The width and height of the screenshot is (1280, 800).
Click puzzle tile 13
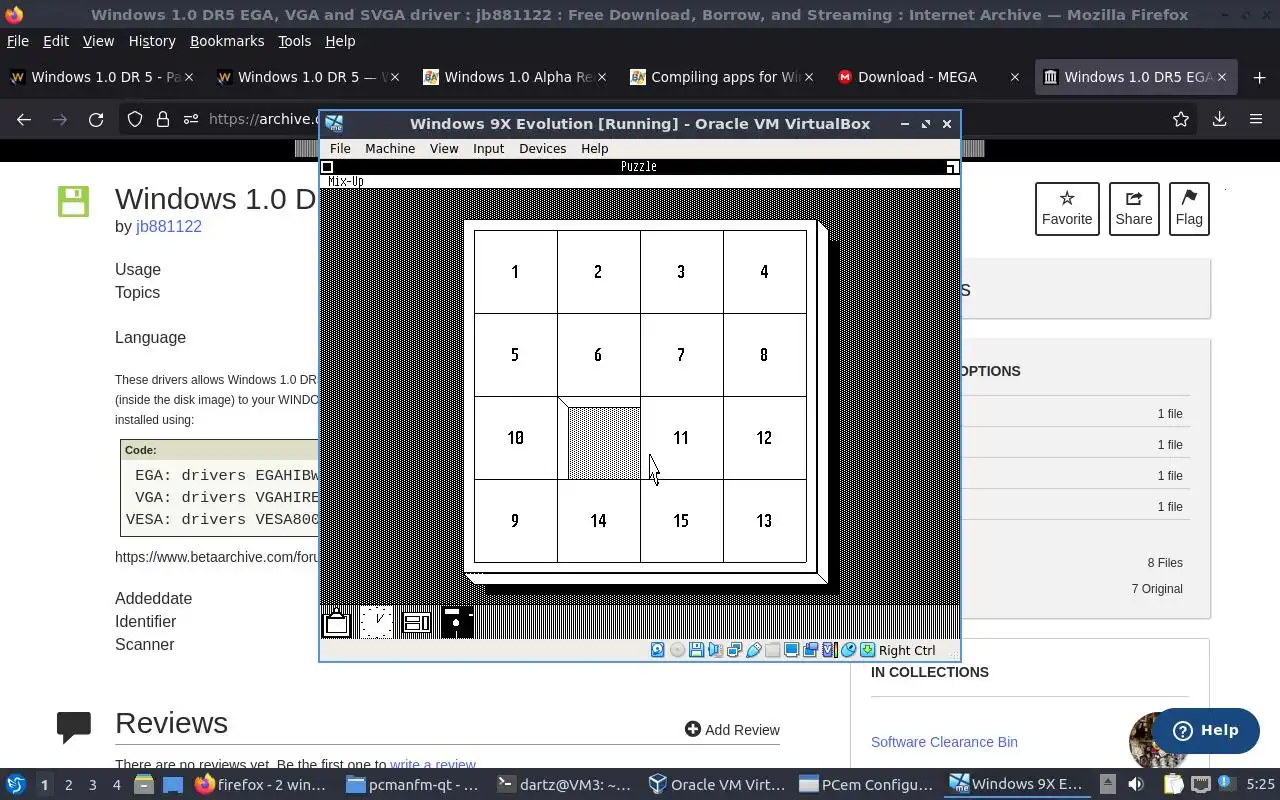[764, 521]
